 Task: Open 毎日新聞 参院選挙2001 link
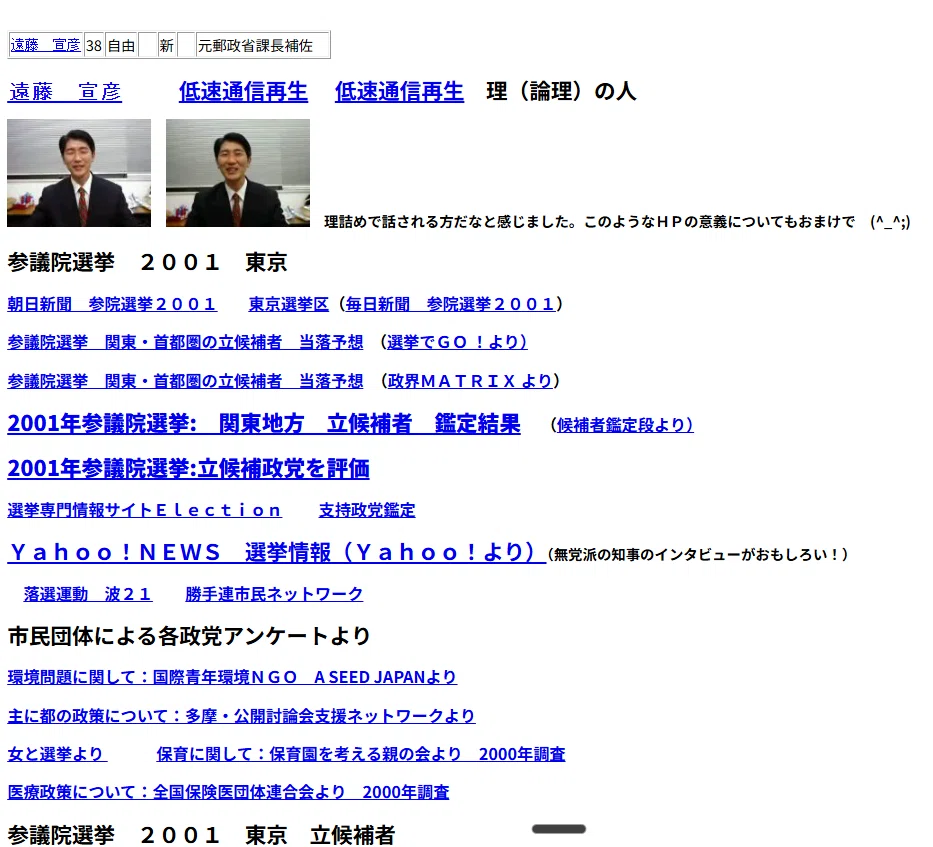coord(450,304)
